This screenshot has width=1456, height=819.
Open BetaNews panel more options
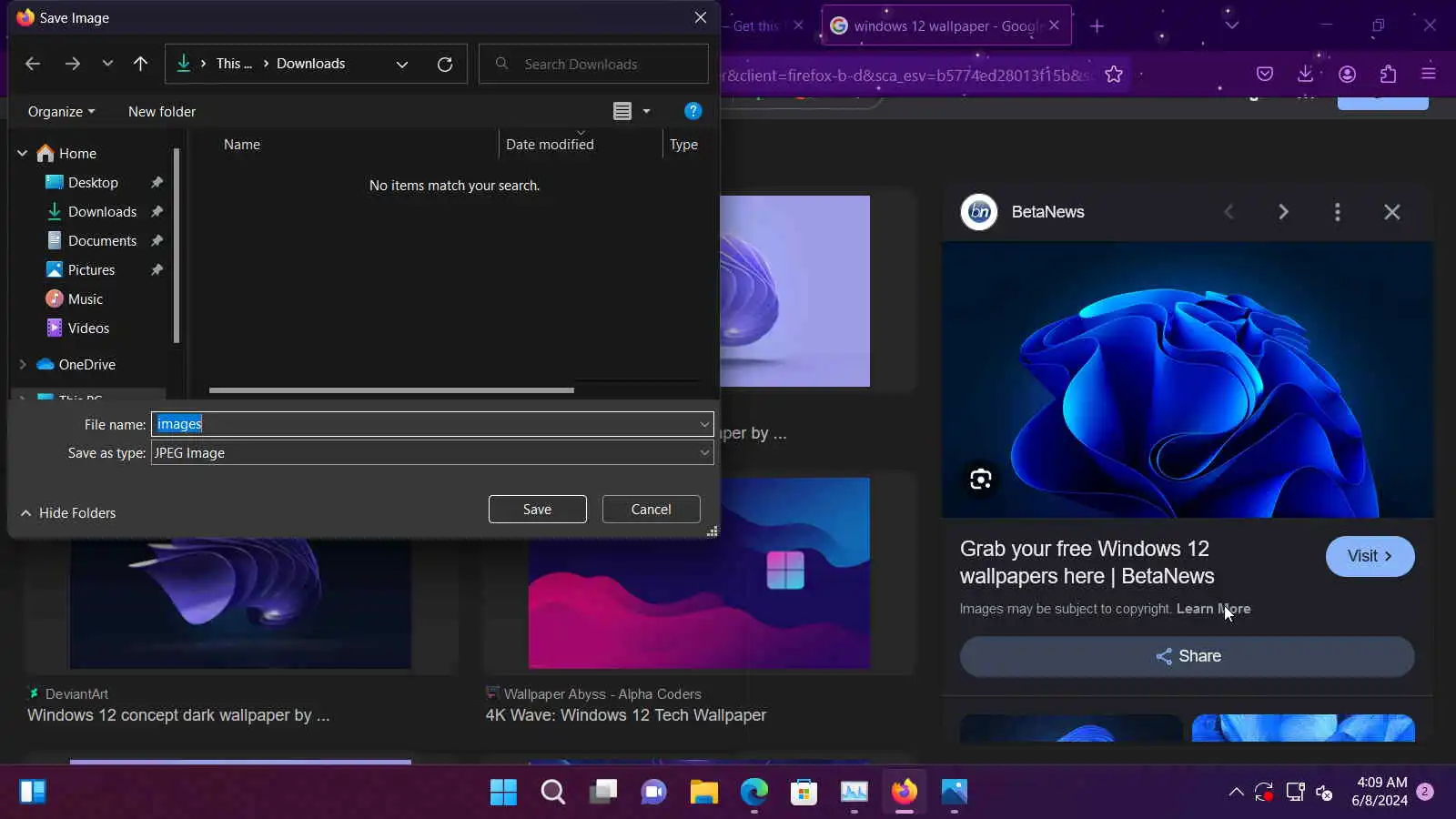pos(1338,212)
